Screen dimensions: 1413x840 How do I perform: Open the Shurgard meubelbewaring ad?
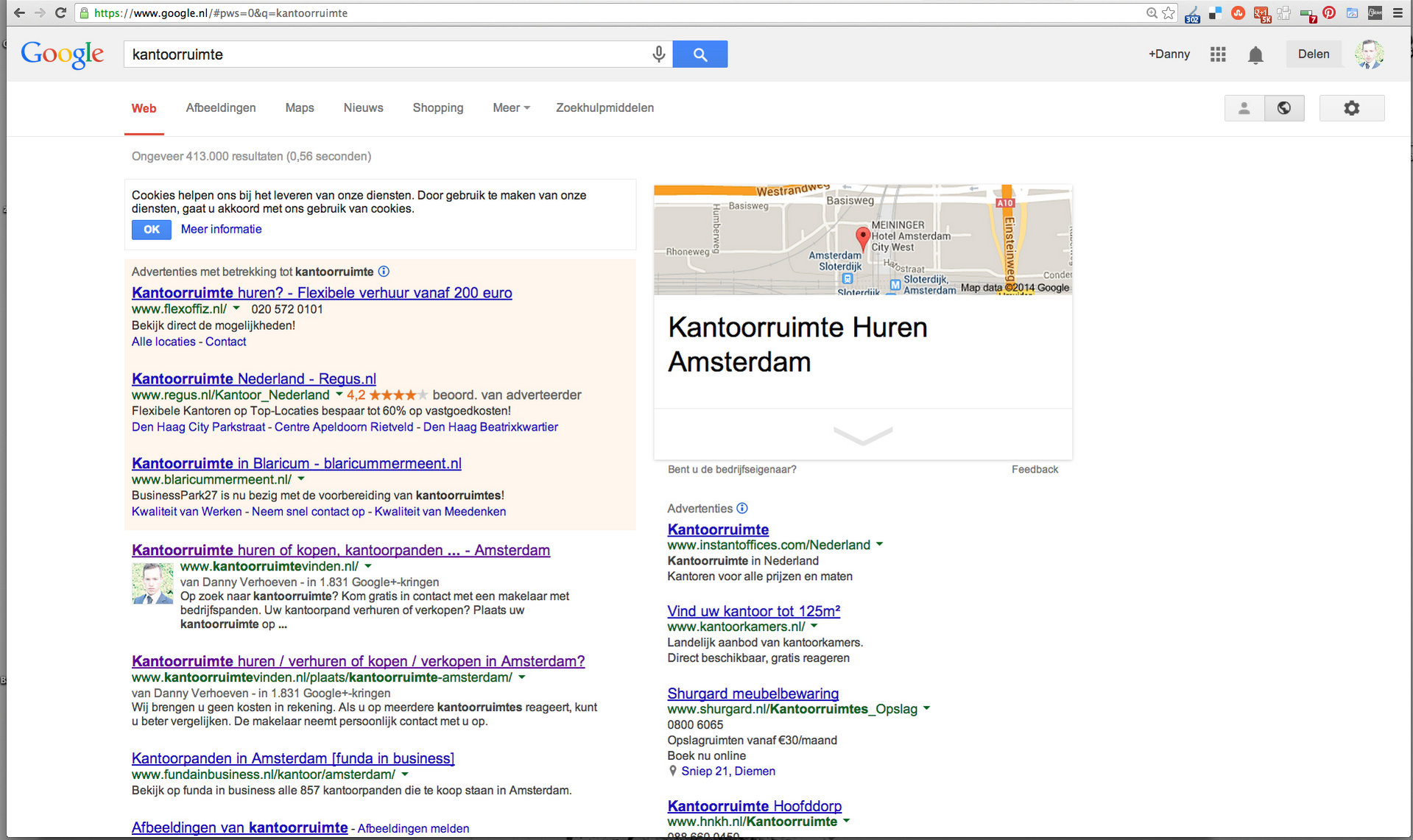pos(753,693)
